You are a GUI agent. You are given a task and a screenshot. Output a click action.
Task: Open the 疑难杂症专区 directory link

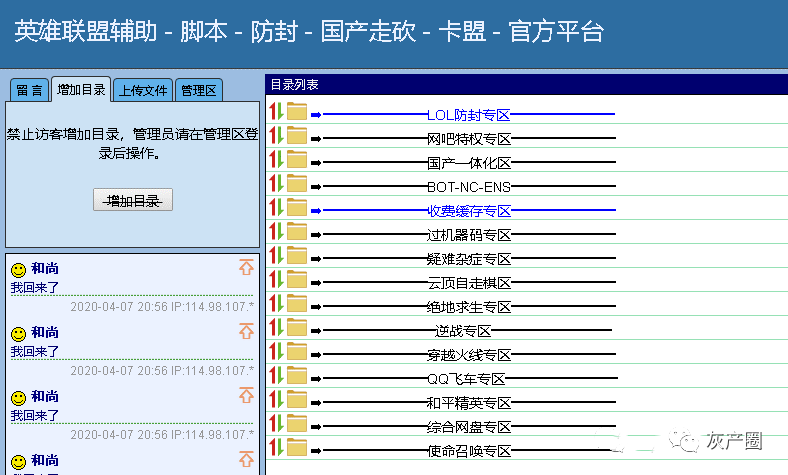(468, 259)
